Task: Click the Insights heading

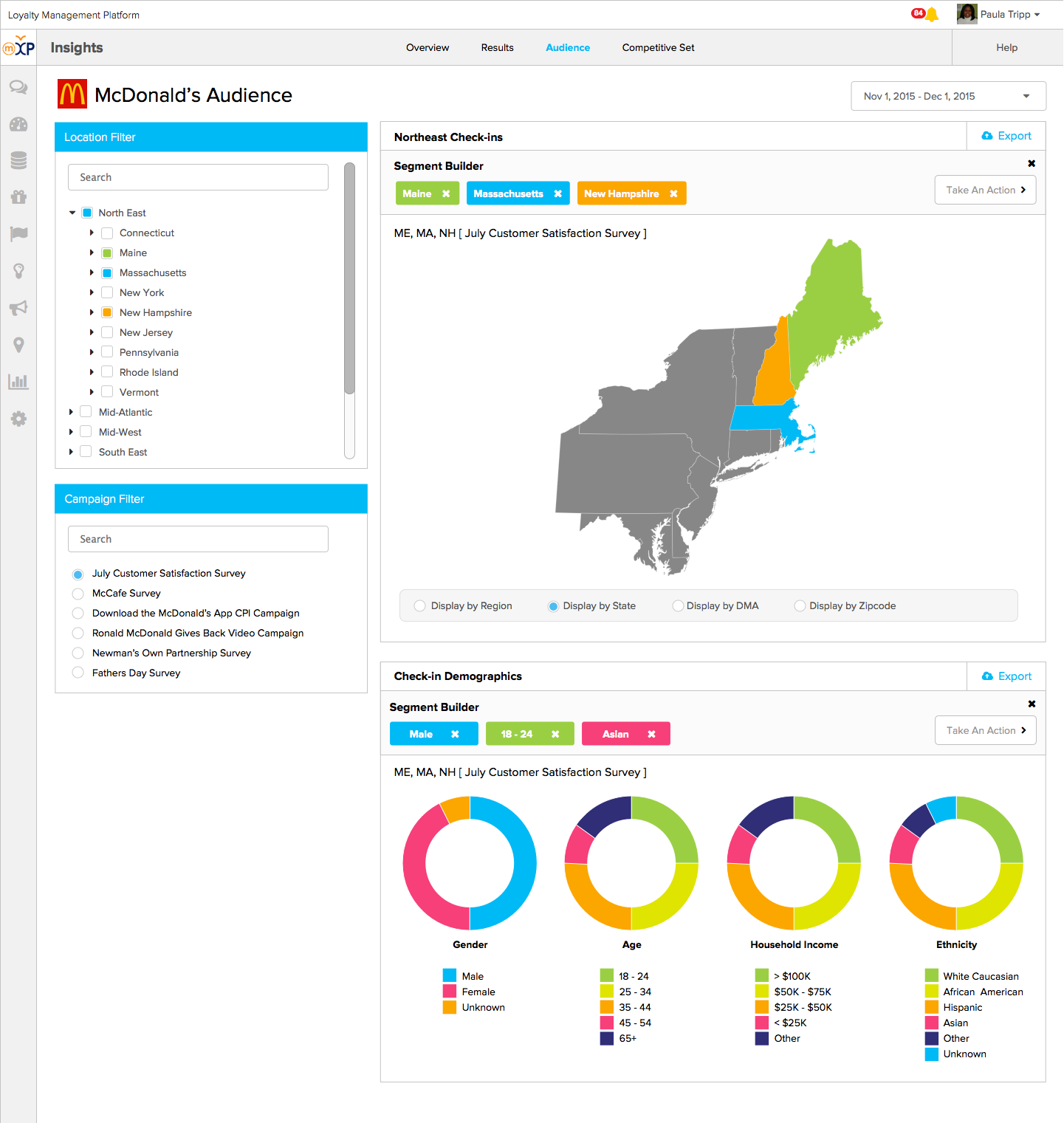Action: [77, 47]
